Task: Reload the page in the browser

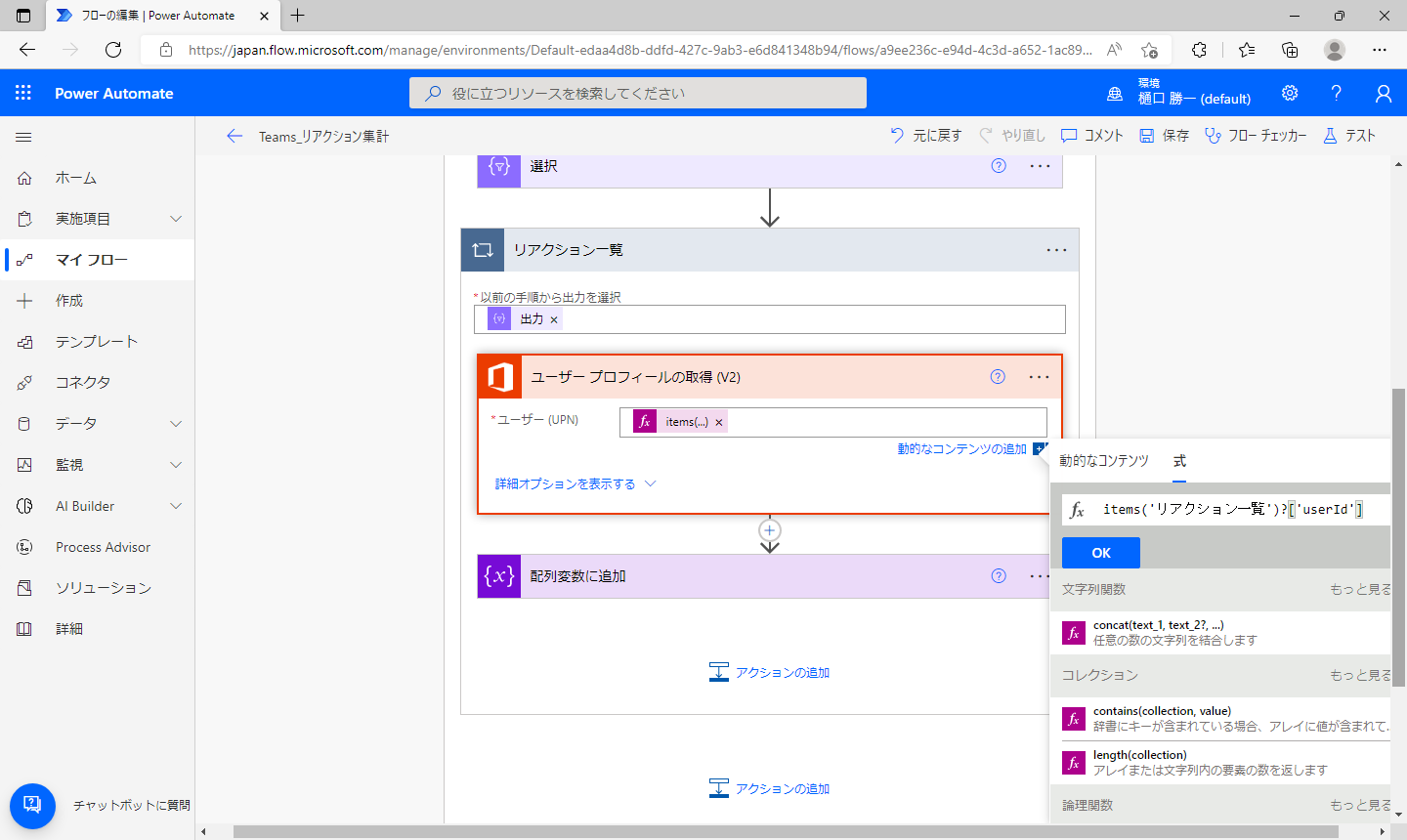Action: [x=113, y=50]
